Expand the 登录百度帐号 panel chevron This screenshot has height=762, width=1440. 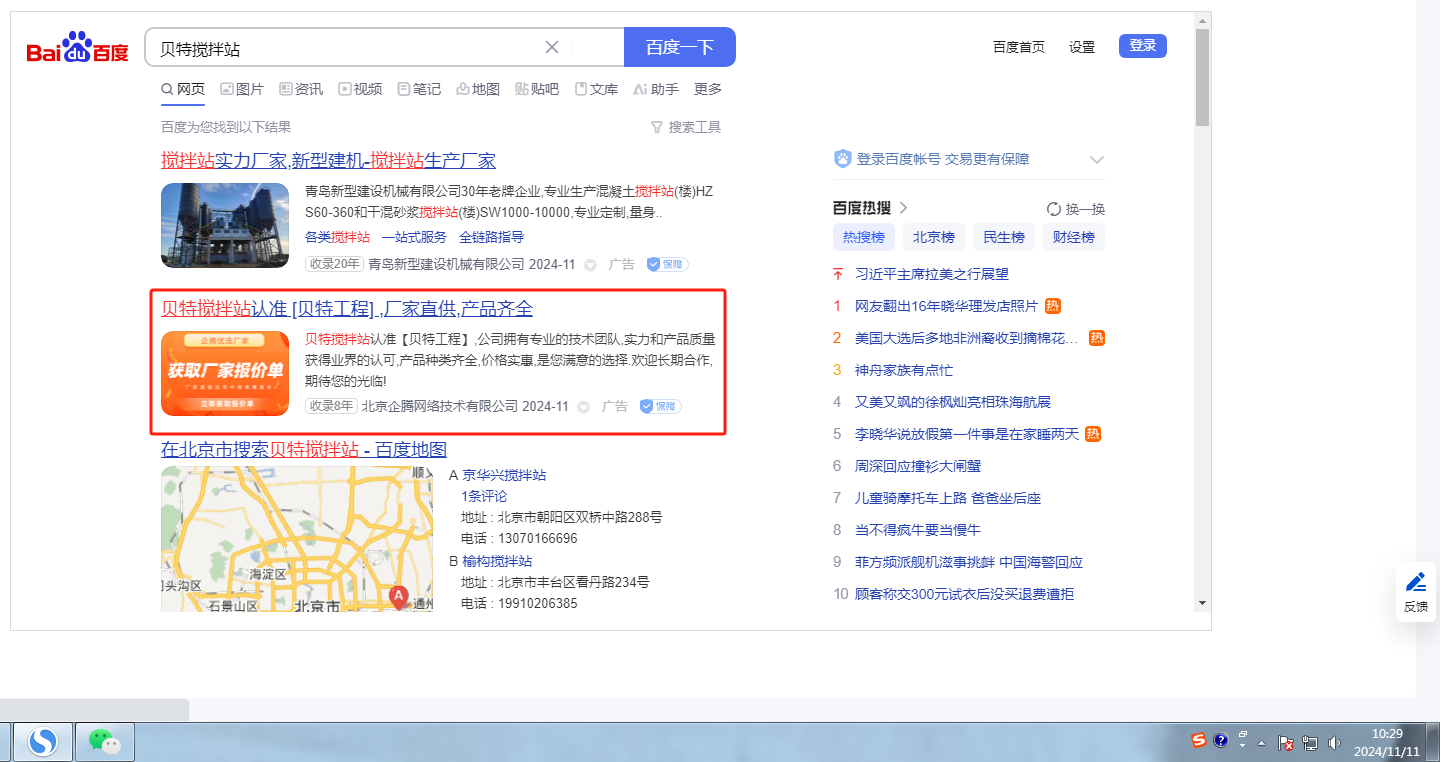(x=1096, y=160)
